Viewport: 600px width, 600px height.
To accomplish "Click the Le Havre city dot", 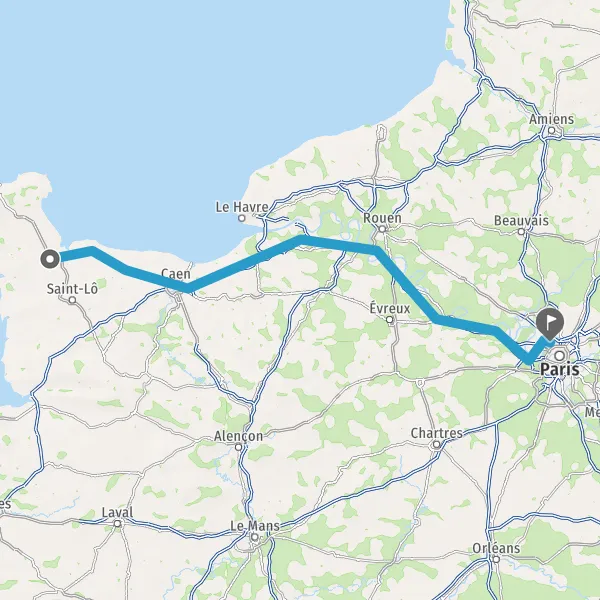I will tap(241, 218).
